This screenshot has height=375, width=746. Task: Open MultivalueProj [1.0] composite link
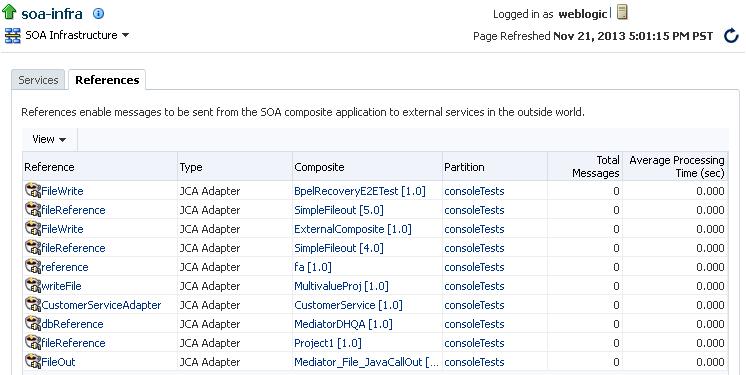pos(341,286)
